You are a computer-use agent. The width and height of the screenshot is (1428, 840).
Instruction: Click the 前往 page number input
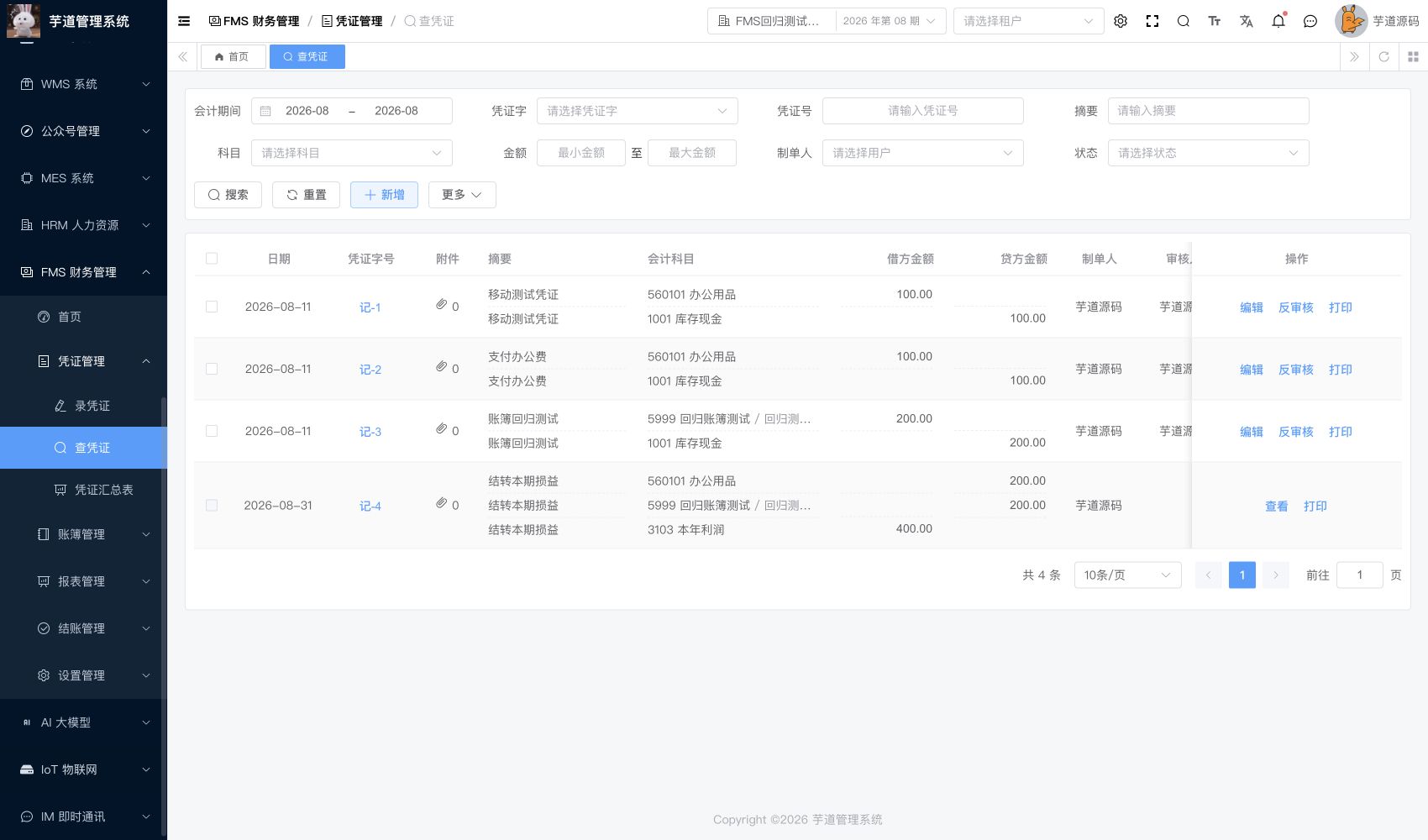[x=1359, y=575]
